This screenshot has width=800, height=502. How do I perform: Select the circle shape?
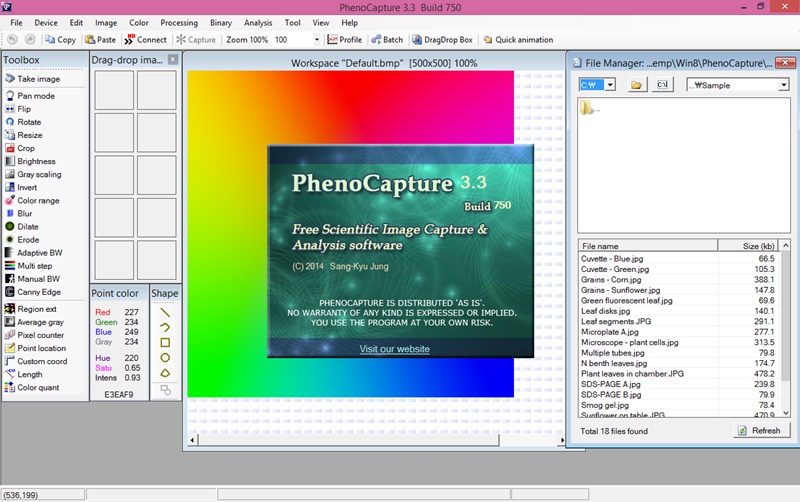coord(165,357)
